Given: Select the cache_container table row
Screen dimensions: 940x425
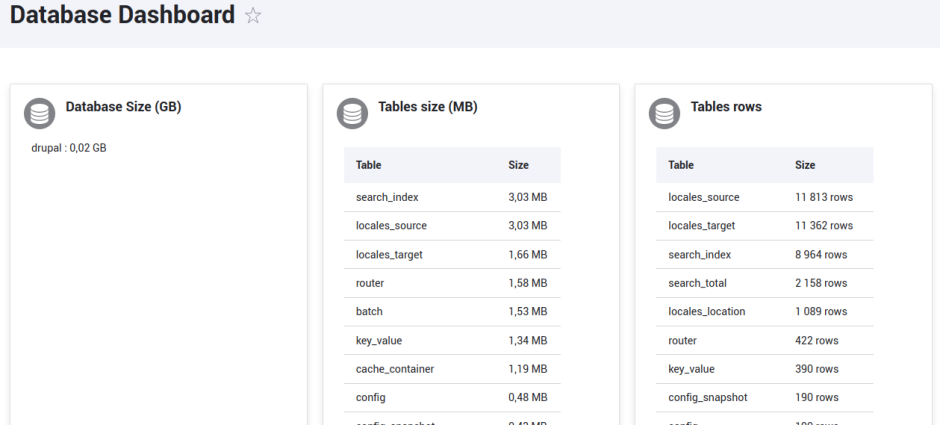Looking at the screenshot, I should 452,369.
